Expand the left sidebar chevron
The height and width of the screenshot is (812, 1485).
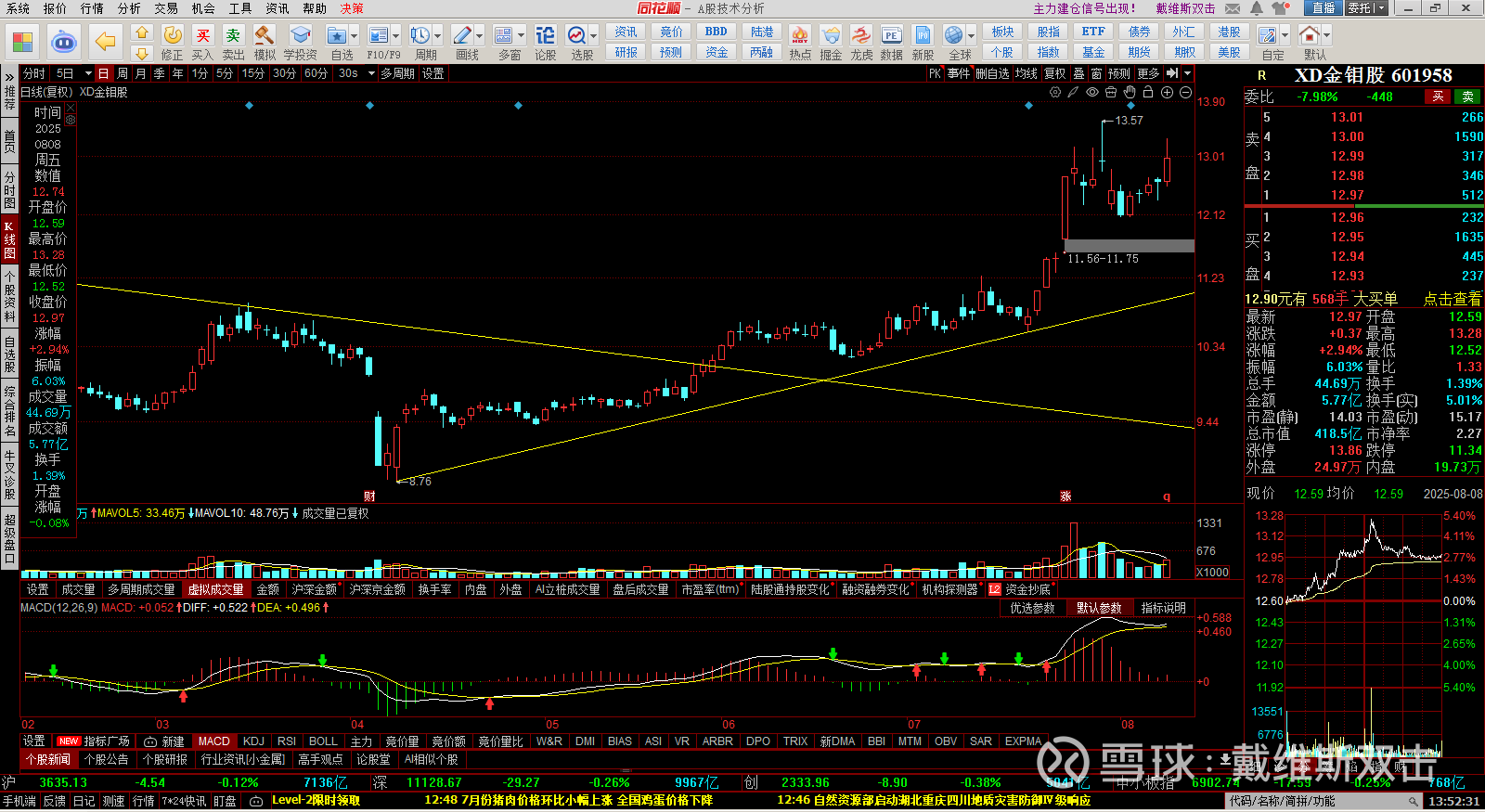tap(9, 76)
